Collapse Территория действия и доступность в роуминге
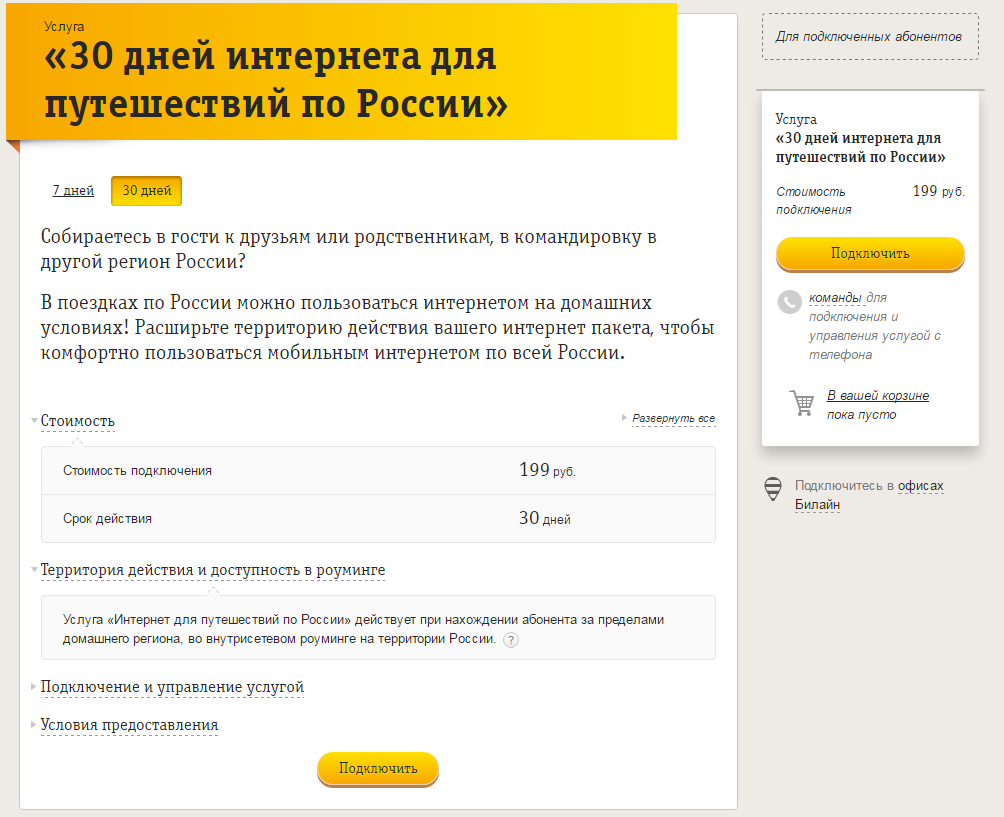The image size is (1004, 817). tap(212, 570)
